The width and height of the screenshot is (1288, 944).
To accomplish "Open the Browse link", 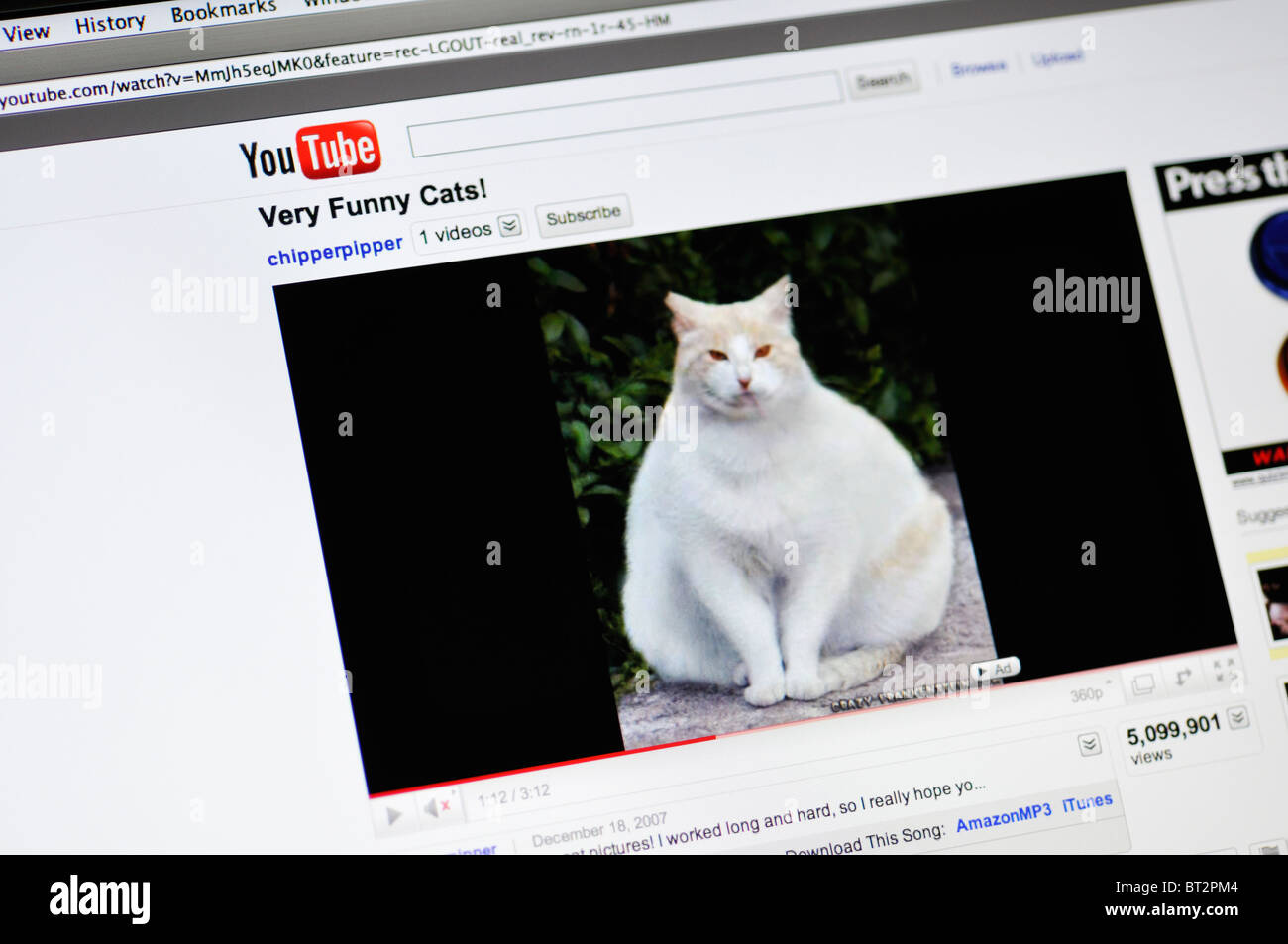I will 978,68.
